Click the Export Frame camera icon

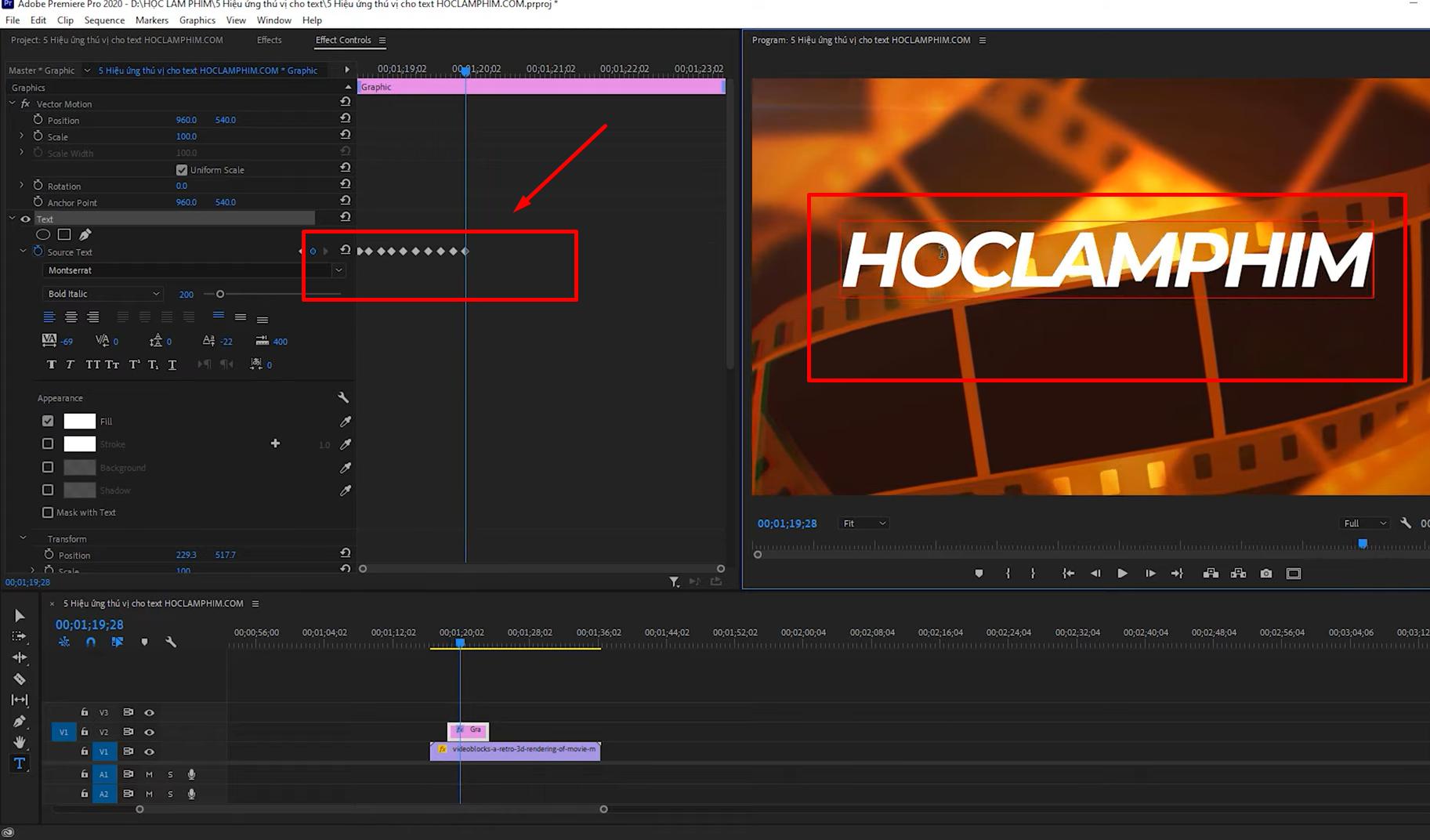(1265, 574)
